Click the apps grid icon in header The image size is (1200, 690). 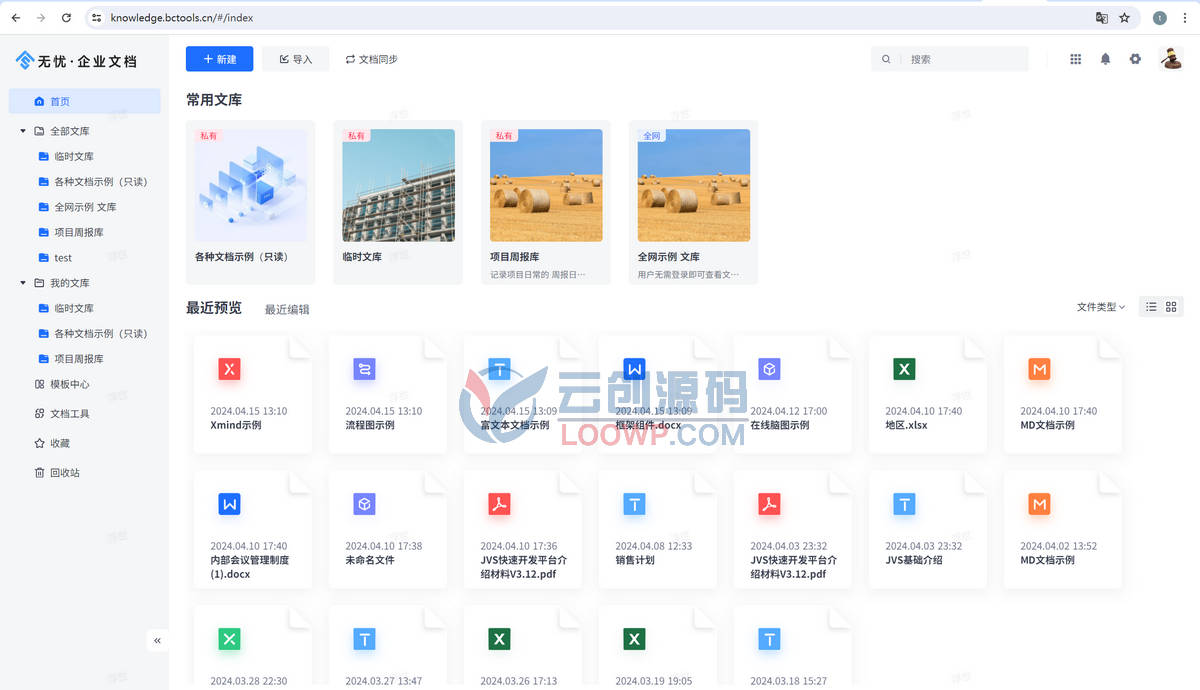[1076, 59]
